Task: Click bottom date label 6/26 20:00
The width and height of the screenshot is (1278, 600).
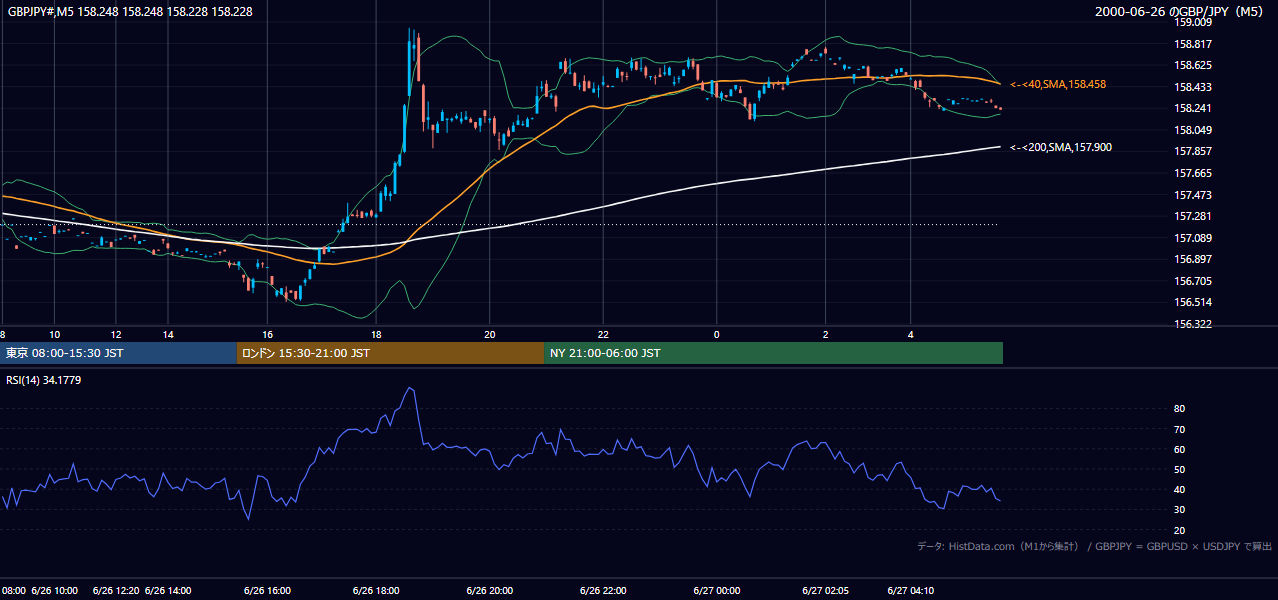Action: click(489, 591)
